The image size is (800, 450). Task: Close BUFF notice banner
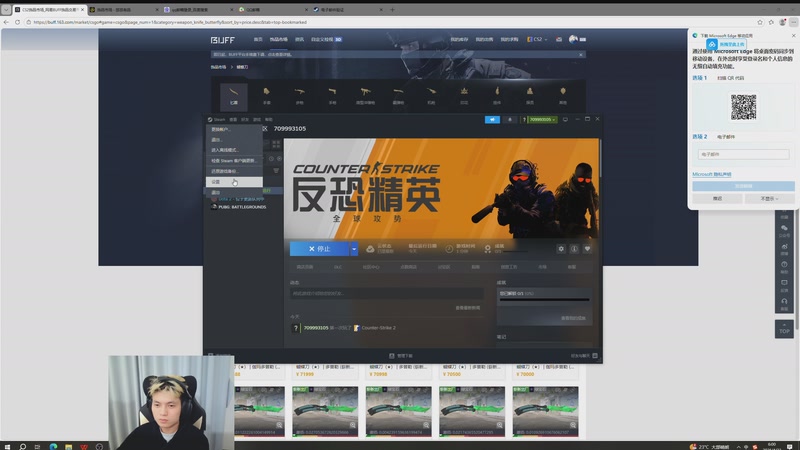581,55
